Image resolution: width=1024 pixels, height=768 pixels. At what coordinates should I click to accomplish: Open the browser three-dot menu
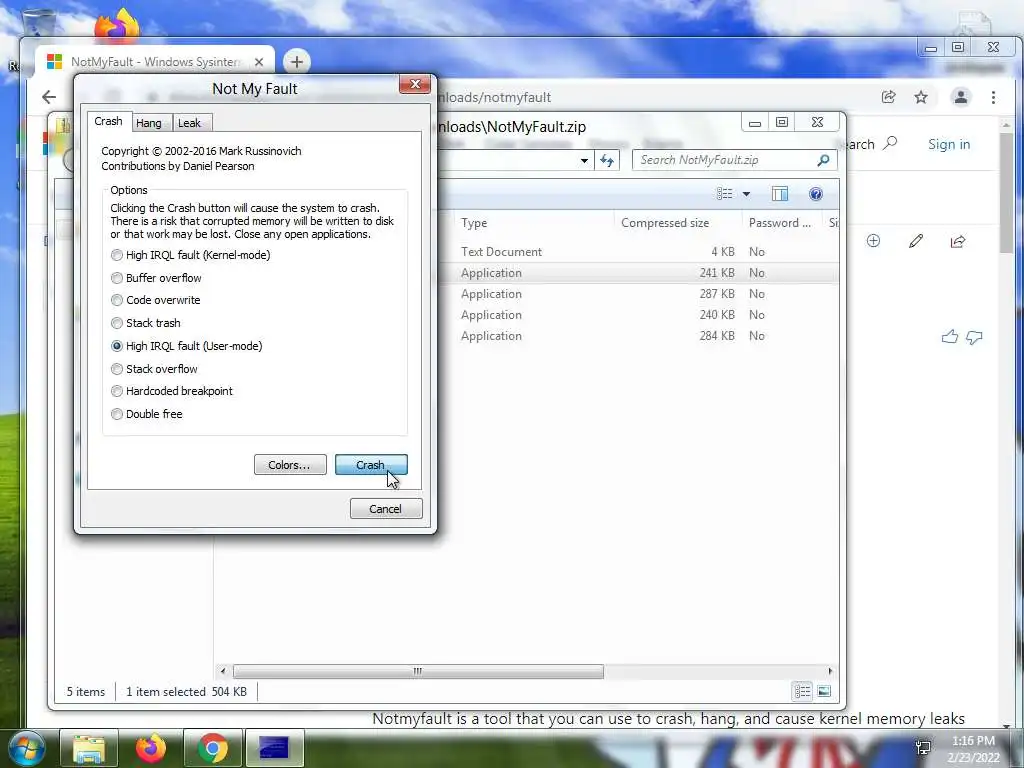click(993, 97)
